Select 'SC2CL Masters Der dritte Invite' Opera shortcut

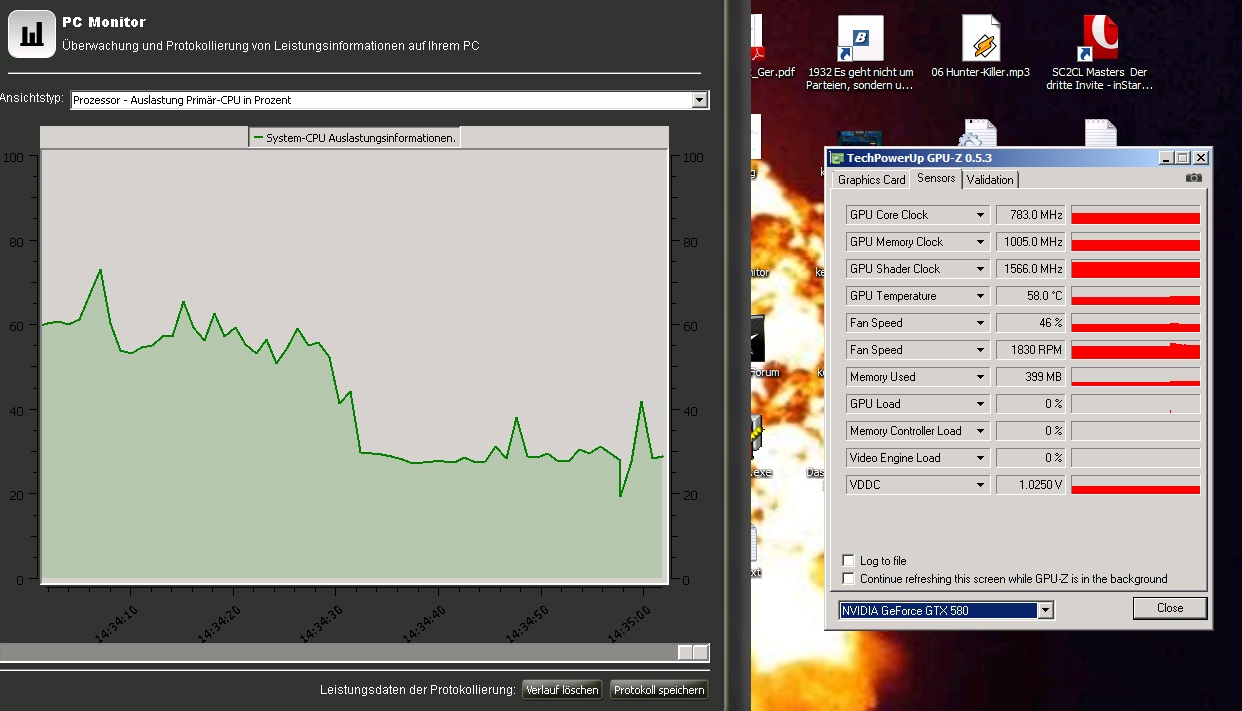pos(1099,55)
